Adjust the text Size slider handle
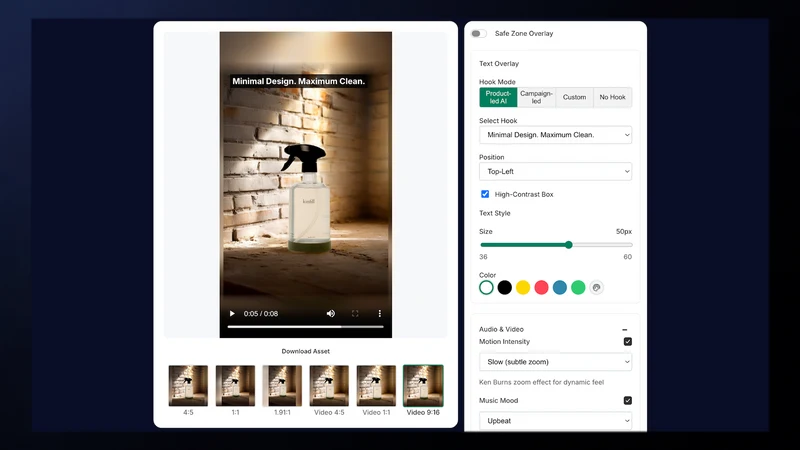This screenshot has height=450, width=800. point(568,245)
